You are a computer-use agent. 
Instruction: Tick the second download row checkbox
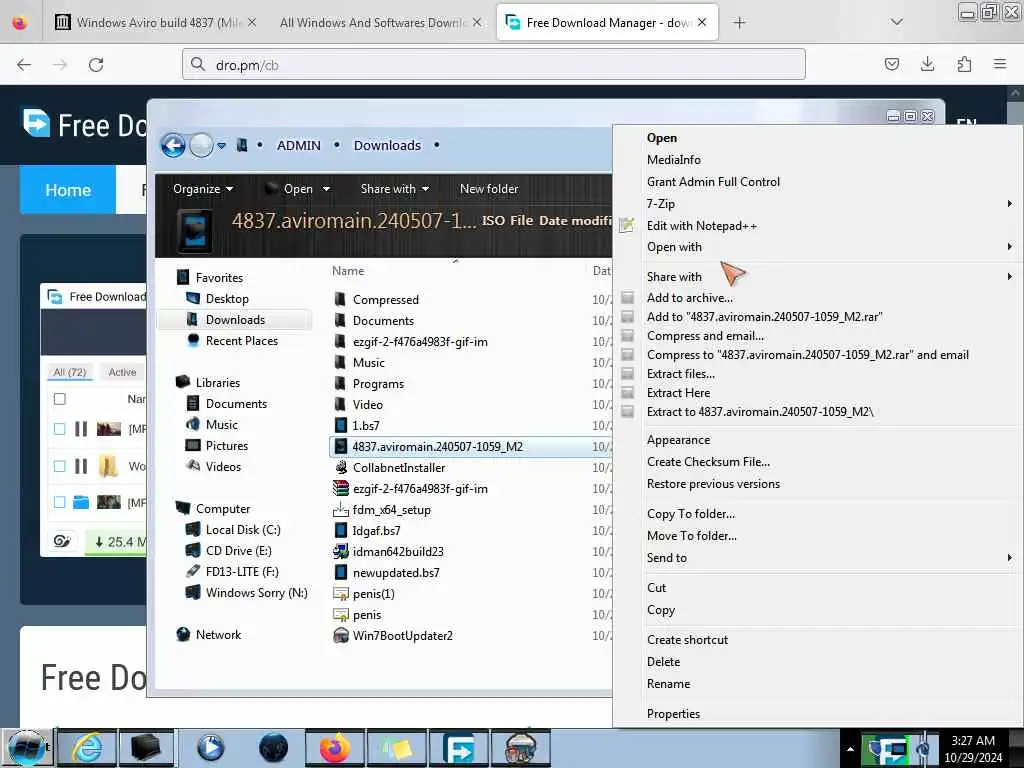coord(59,466)
